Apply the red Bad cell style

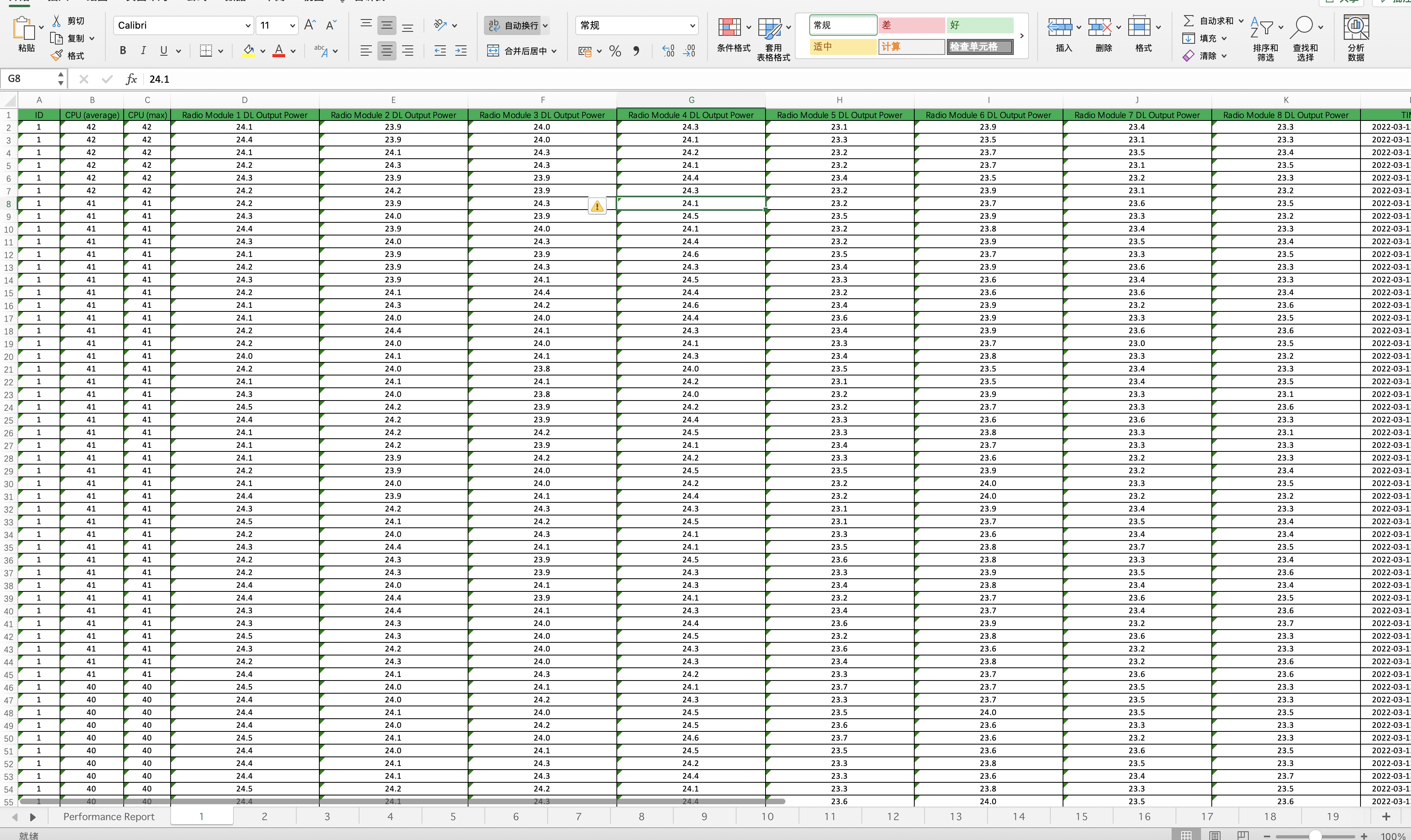(911, 25)
